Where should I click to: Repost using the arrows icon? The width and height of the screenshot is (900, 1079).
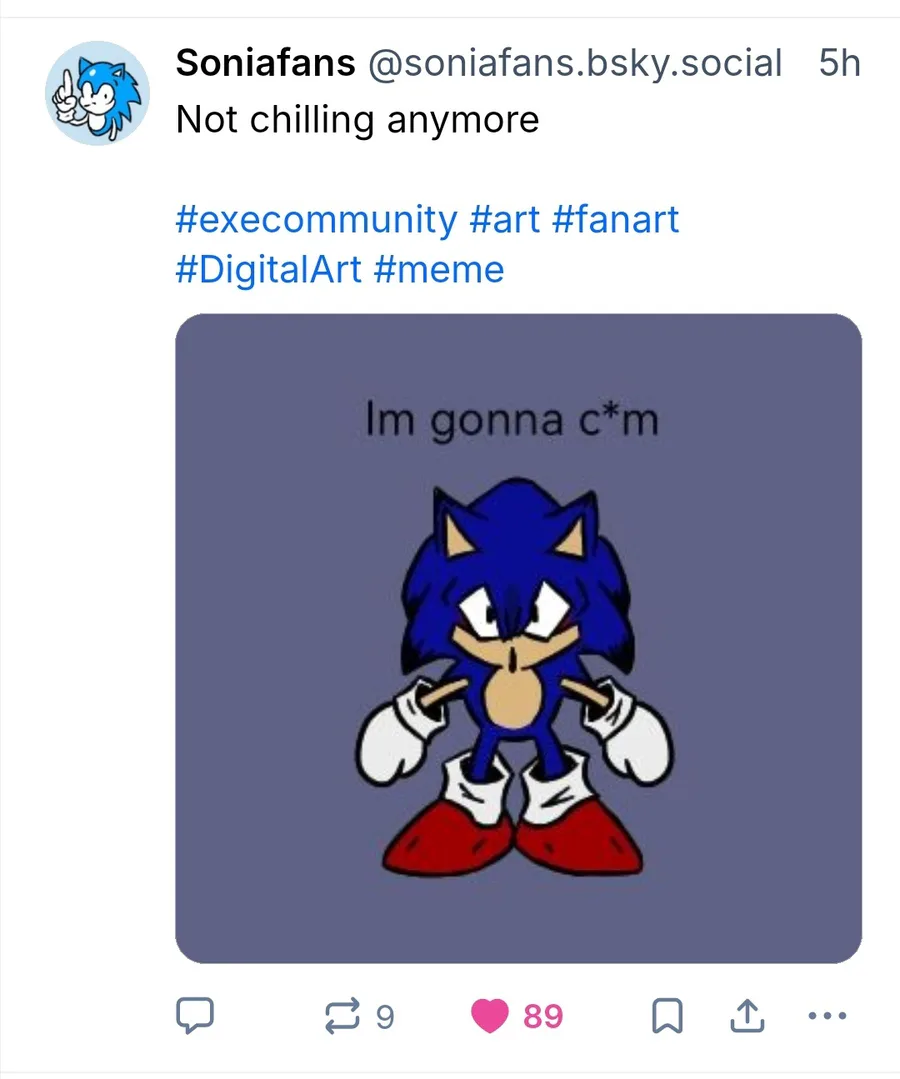[x=342, y=1016]
